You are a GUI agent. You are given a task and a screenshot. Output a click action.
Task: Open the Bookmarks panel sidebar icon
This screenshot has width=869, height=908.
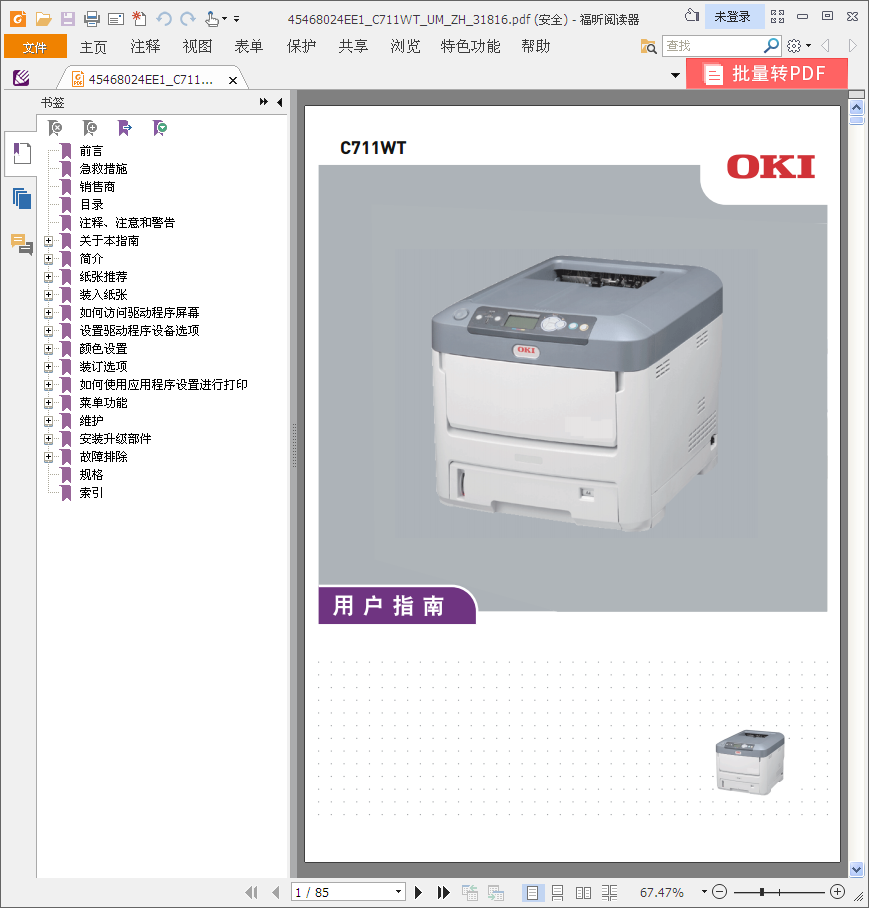click(x=22, y=153)
